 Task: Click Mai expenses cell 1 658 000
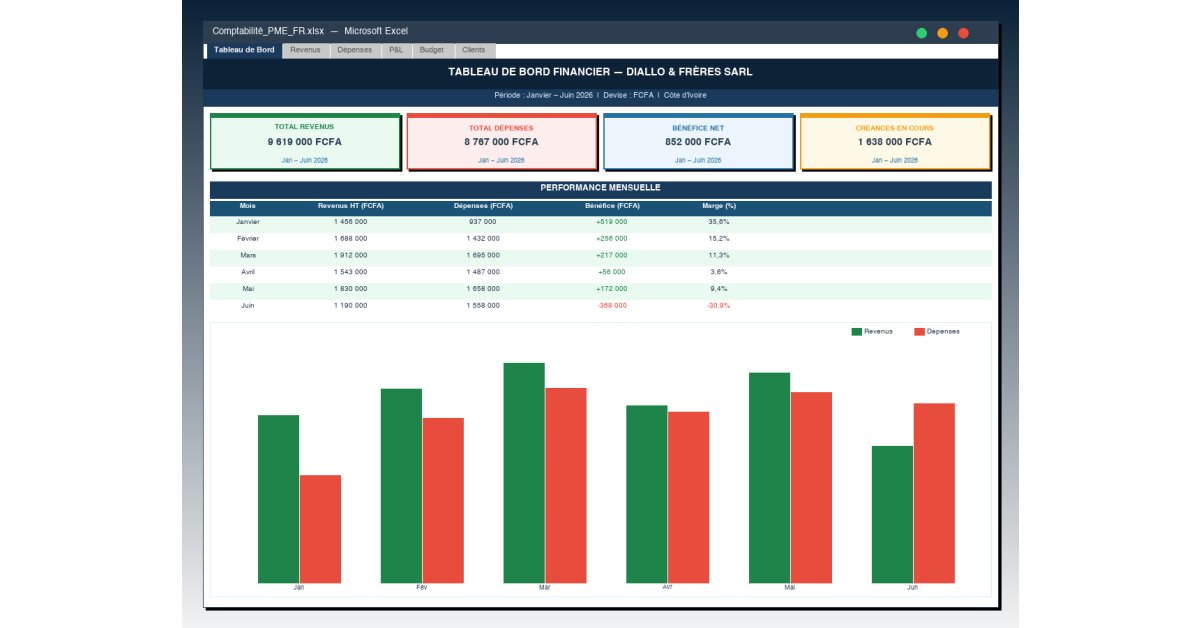[x=483, y=288]
